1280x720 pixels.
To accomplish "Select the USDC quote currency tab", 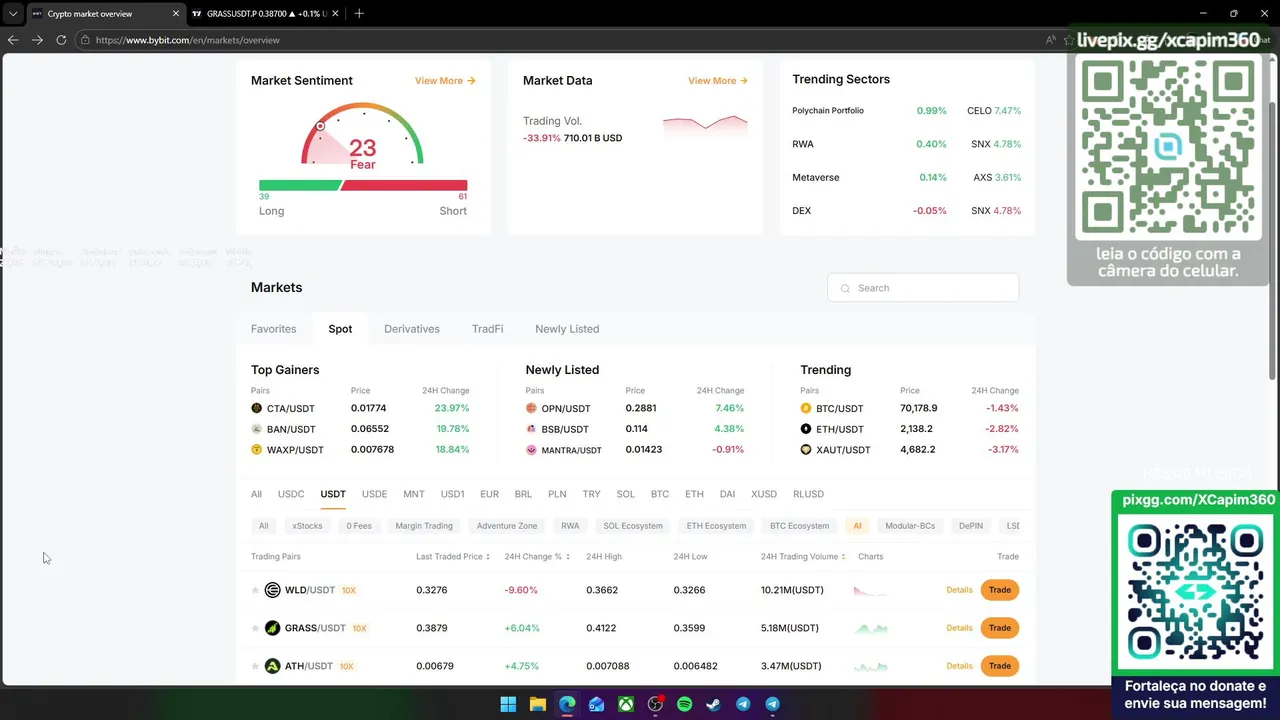I will click(291, 494).
